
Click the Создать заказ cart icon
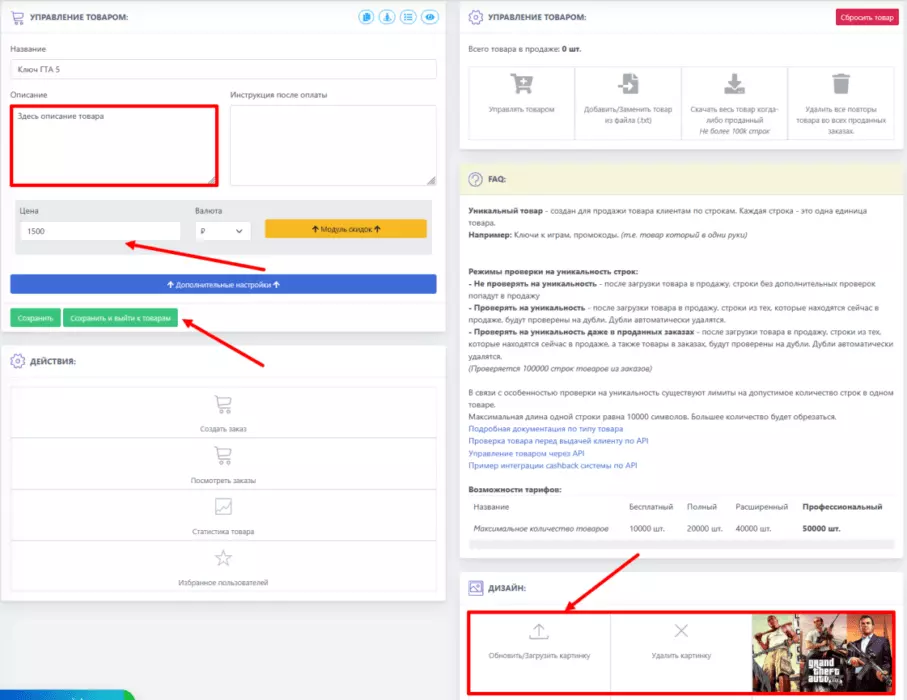coord(223,404)
